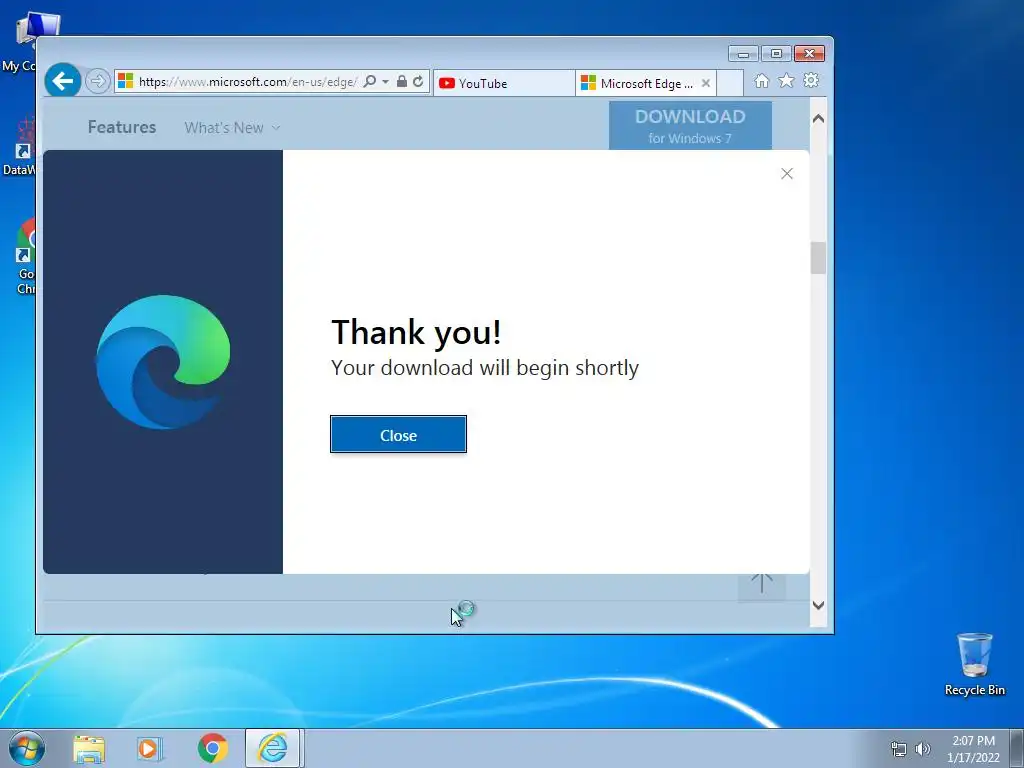The image size is (1024, 768).
Task: Click the Show desktop strip on taskbar
Action: point(1017,748)
